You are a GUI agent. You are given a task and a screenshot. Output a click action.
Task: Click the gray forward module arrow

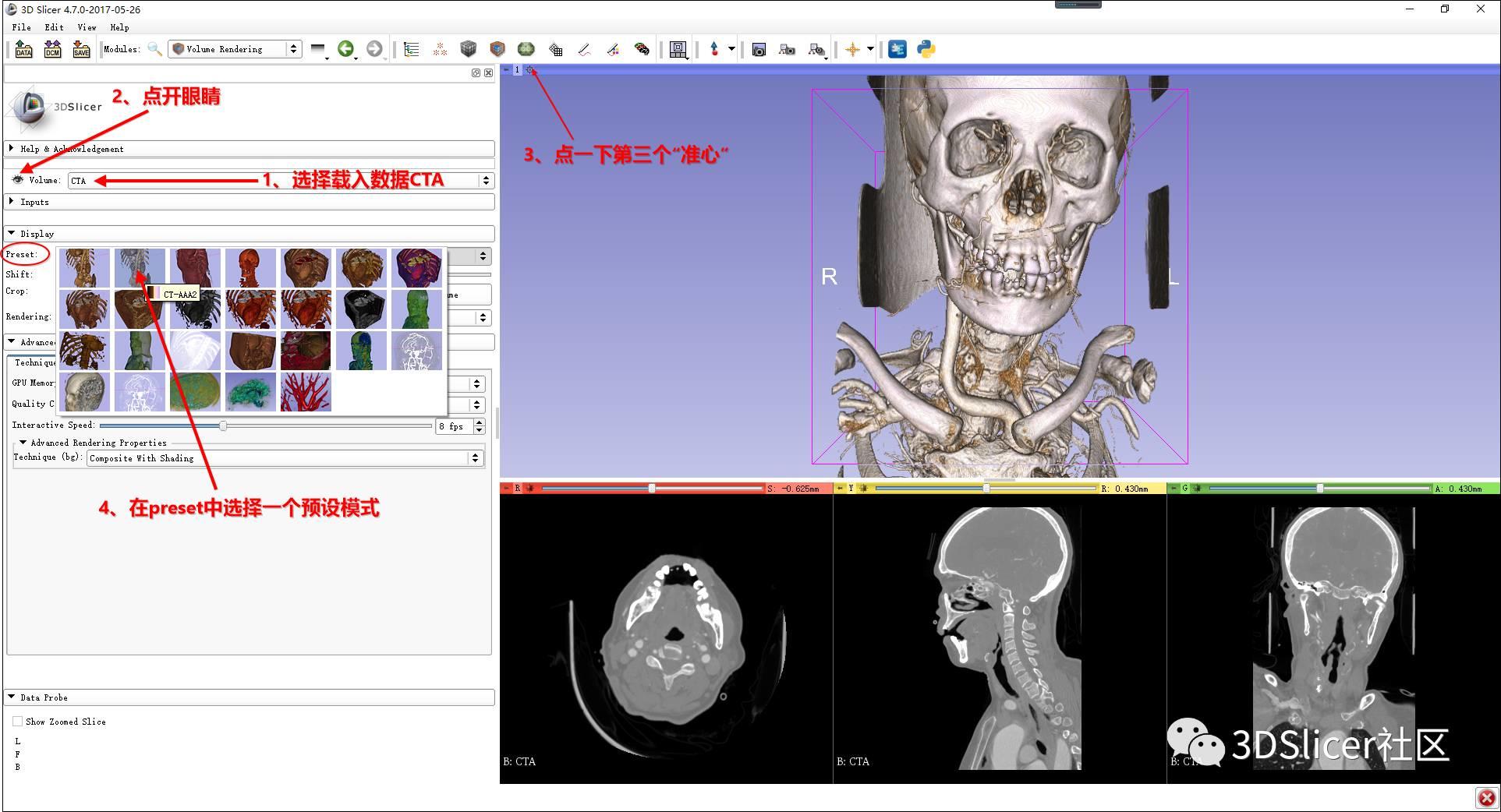click(374, 49)
